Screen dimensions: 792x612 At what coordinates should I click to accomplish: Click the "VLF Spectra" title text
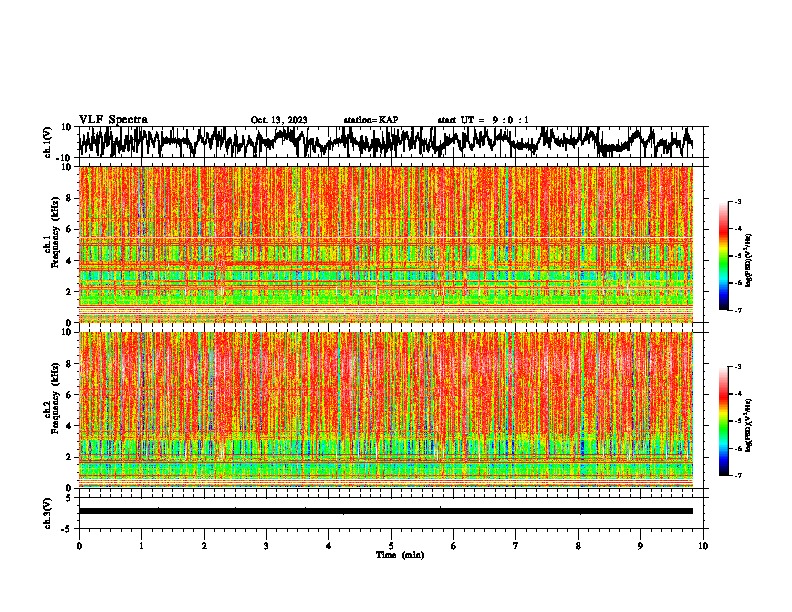pos(113,120)
